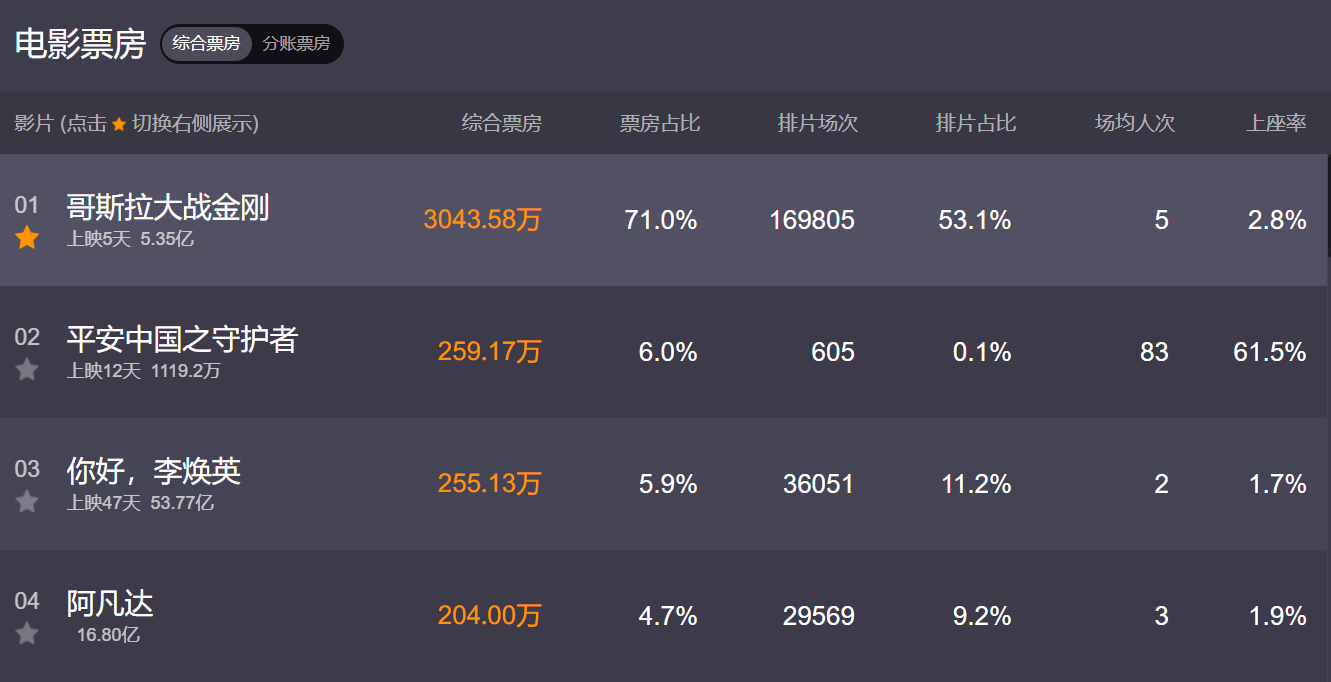The image size is (1331, 682).
Task: Toggle the star for 阿凡达
Action: [x=27, y=634]
